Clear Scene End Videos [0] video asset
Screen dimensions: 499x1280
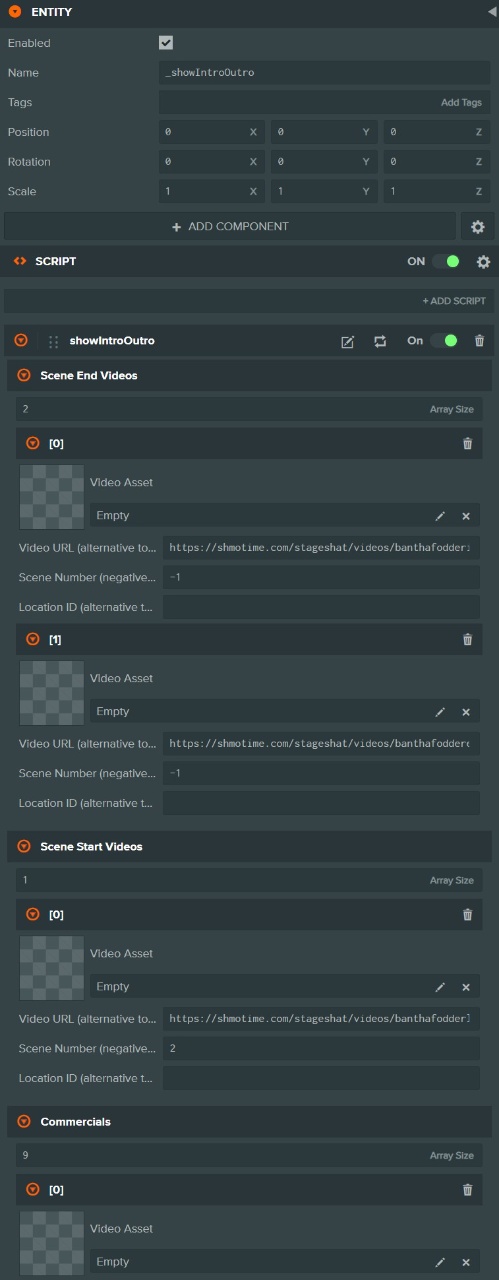coord(466,516)
